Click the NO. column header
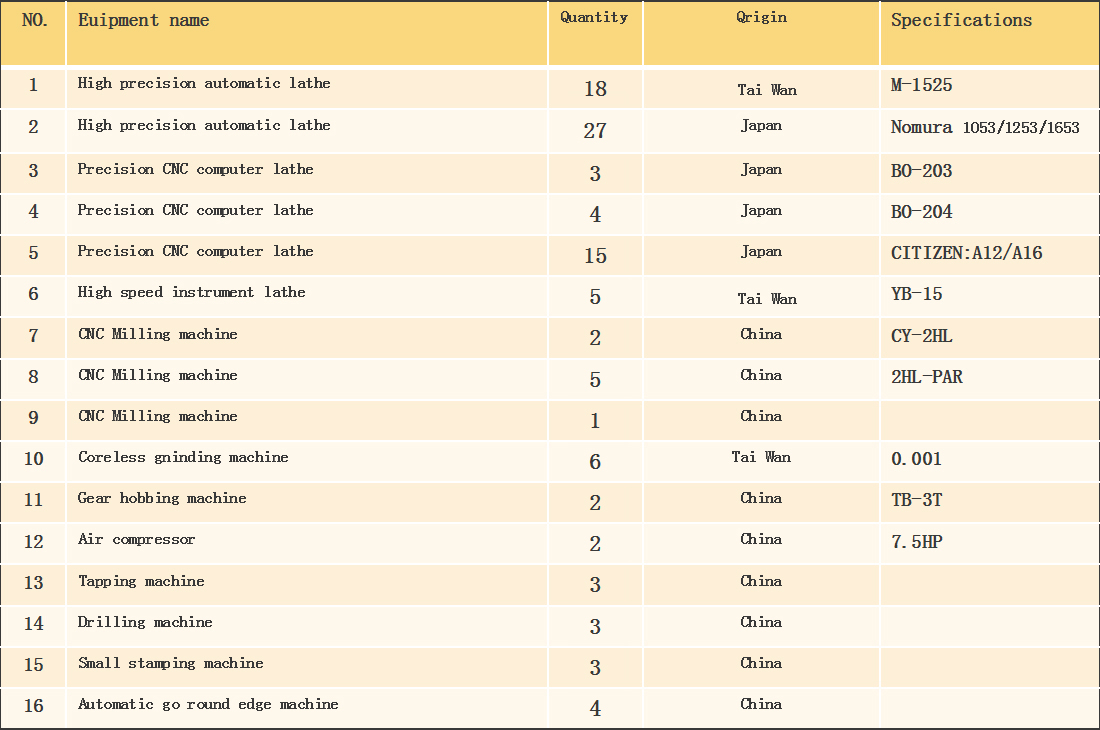The image size is (1100, 730). [x=34, y=20]
